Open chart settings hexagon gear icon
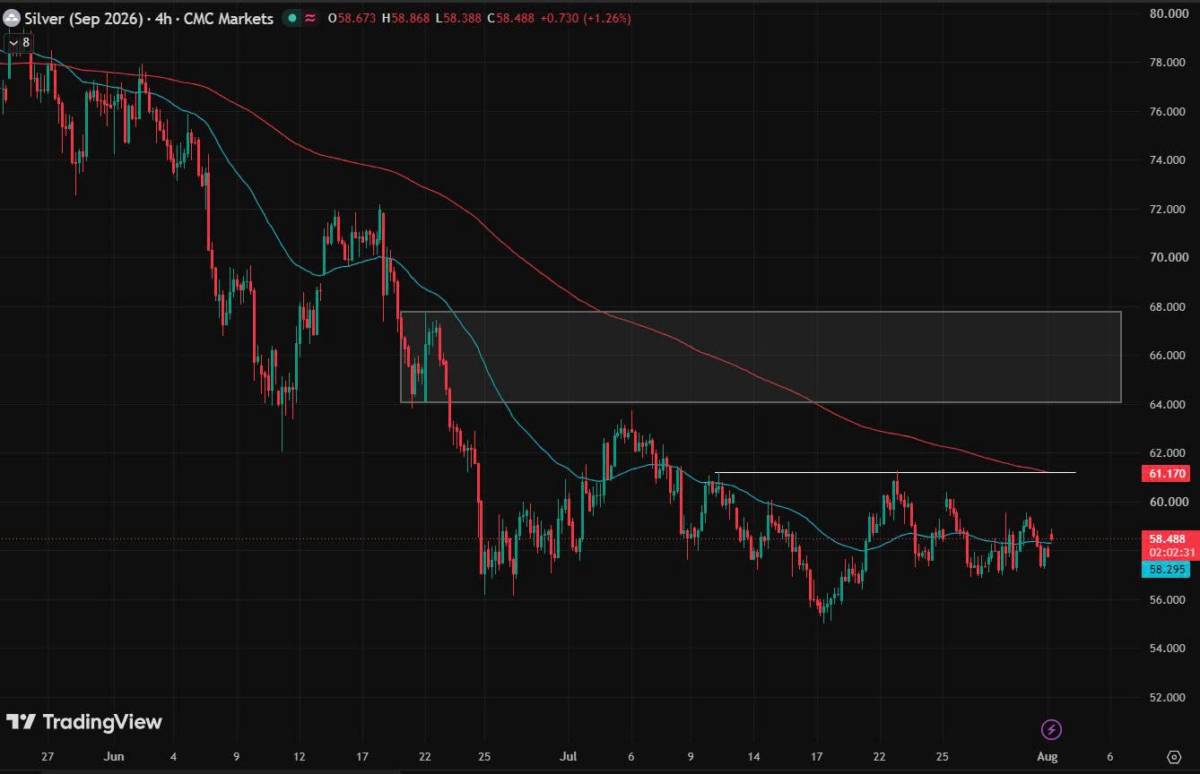Image resolution: width=1200 pixels, height=774 pixels. [x=1175, y=756]
